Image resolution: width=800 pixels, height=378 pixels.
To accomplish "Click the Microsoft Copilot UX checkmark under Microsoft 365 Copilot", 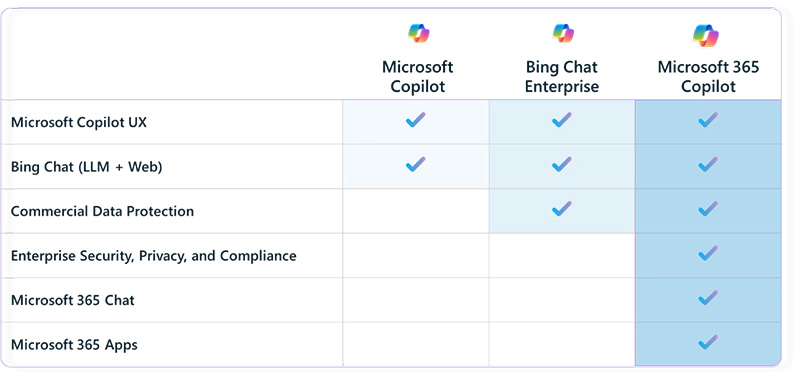I will point(708,120).
